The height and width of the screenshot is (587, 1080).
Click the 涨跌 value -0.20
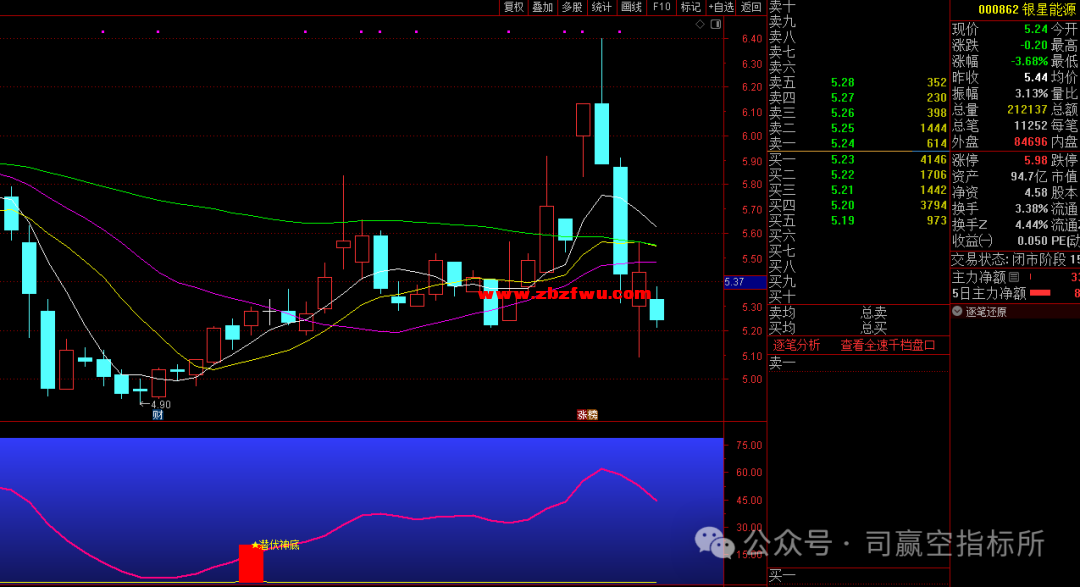point(1033,45)
